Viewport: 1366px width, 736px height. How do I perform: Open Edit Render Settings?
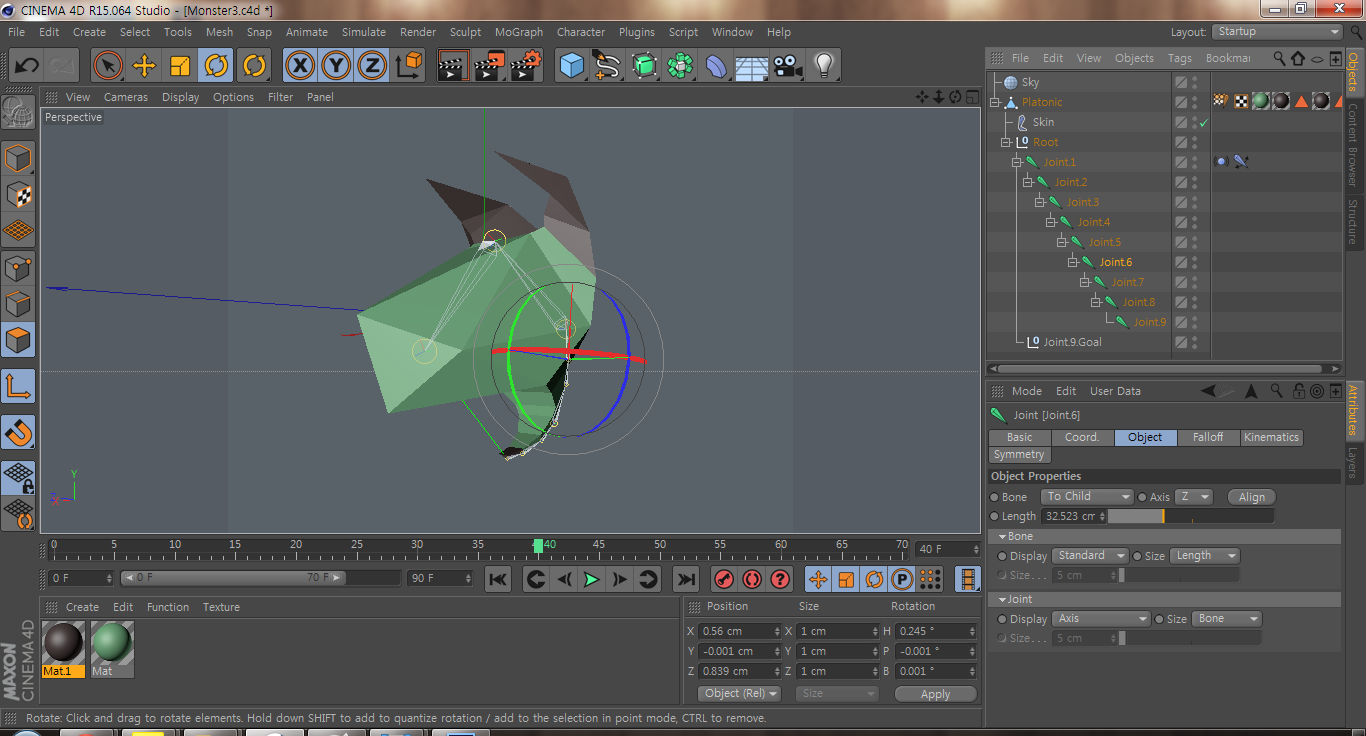(x=526, y=66)
